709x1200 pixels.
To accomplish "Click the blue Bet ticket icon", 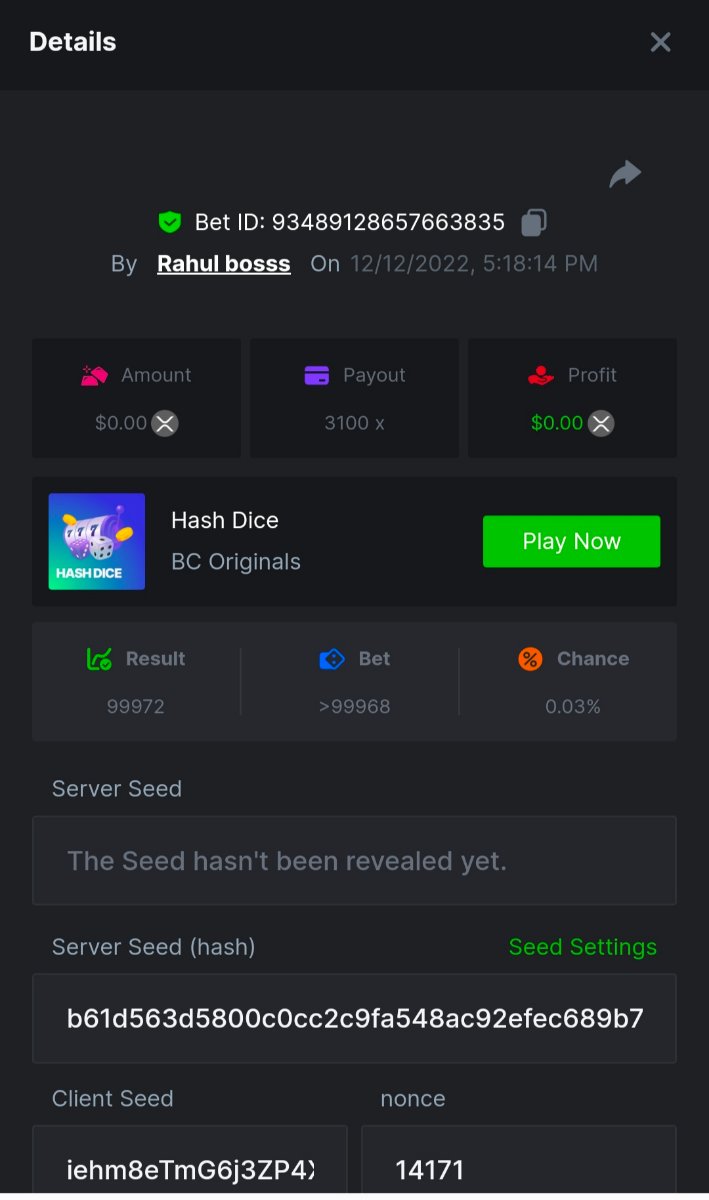I will coord(332,659).
